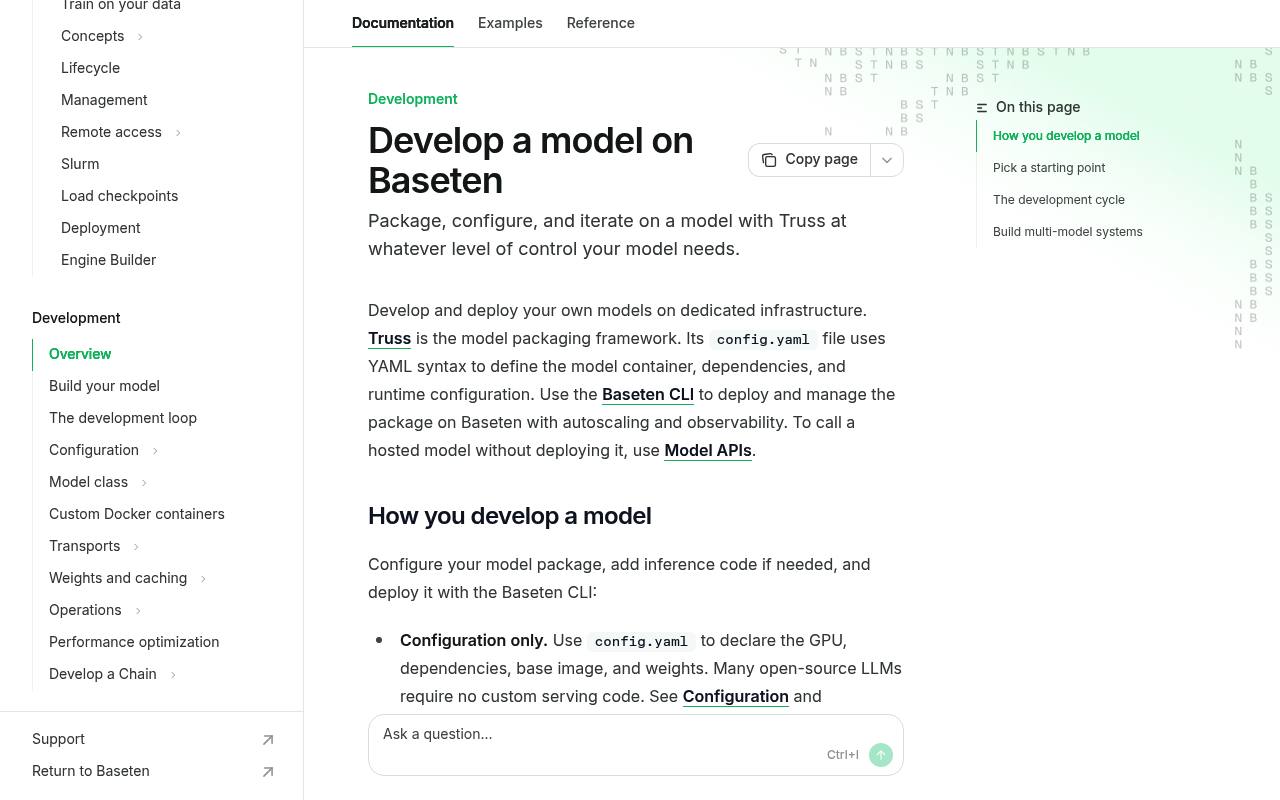
Task: Open Train on your data page
Action: point(121,6)
